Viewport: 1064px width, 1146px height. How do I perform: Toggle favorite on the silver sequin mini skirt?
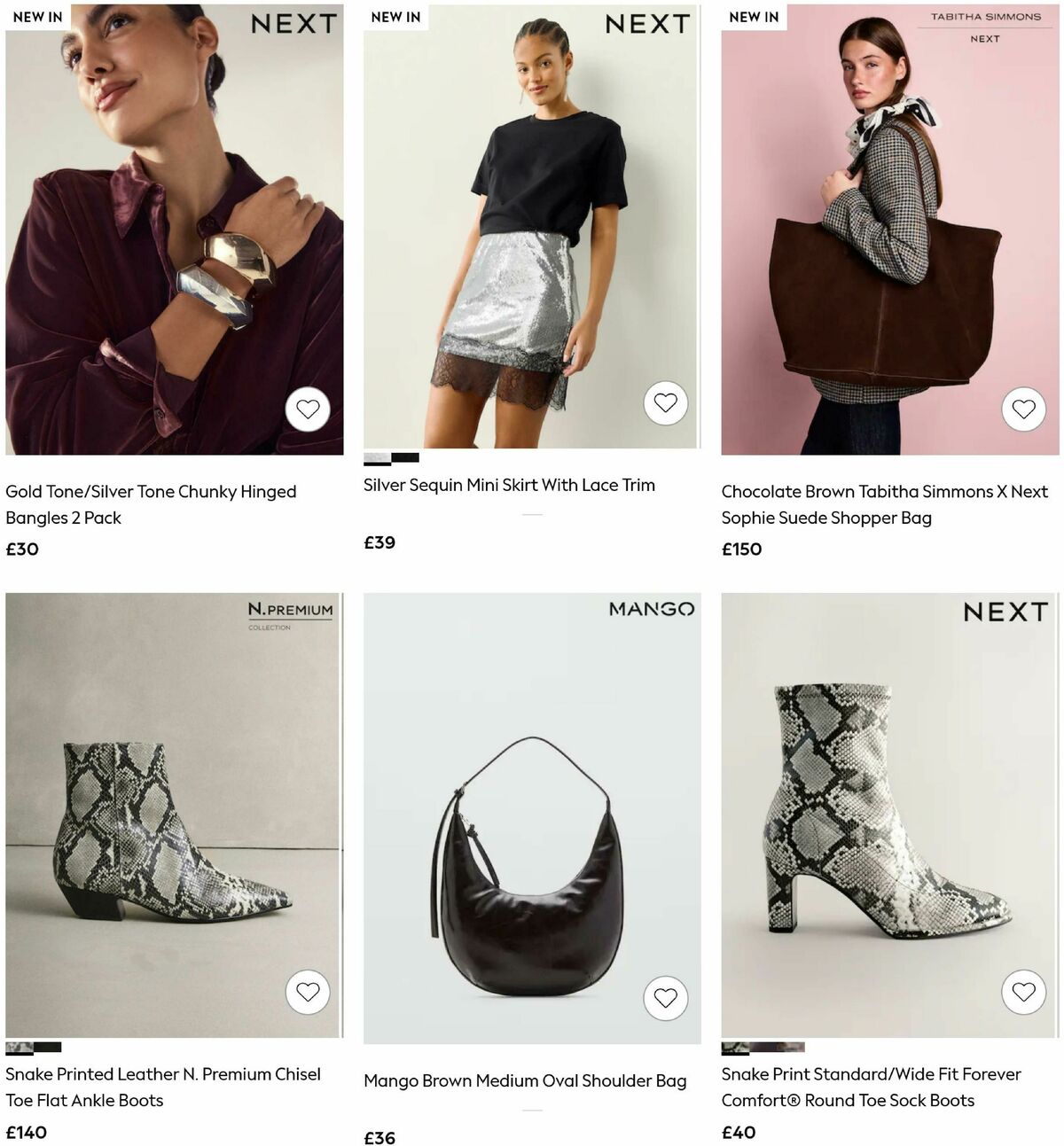[666, 402]
